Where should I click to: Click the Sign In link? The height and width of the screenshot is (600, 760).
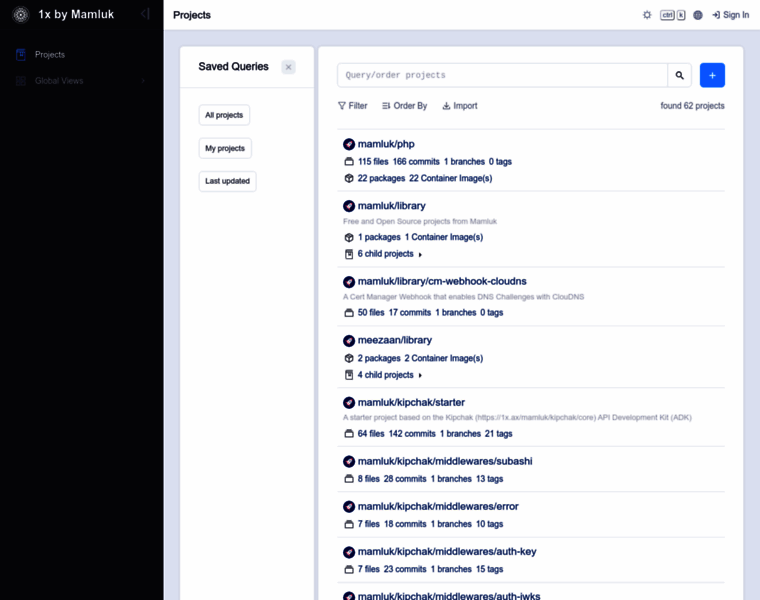click(x=730, y=15)
